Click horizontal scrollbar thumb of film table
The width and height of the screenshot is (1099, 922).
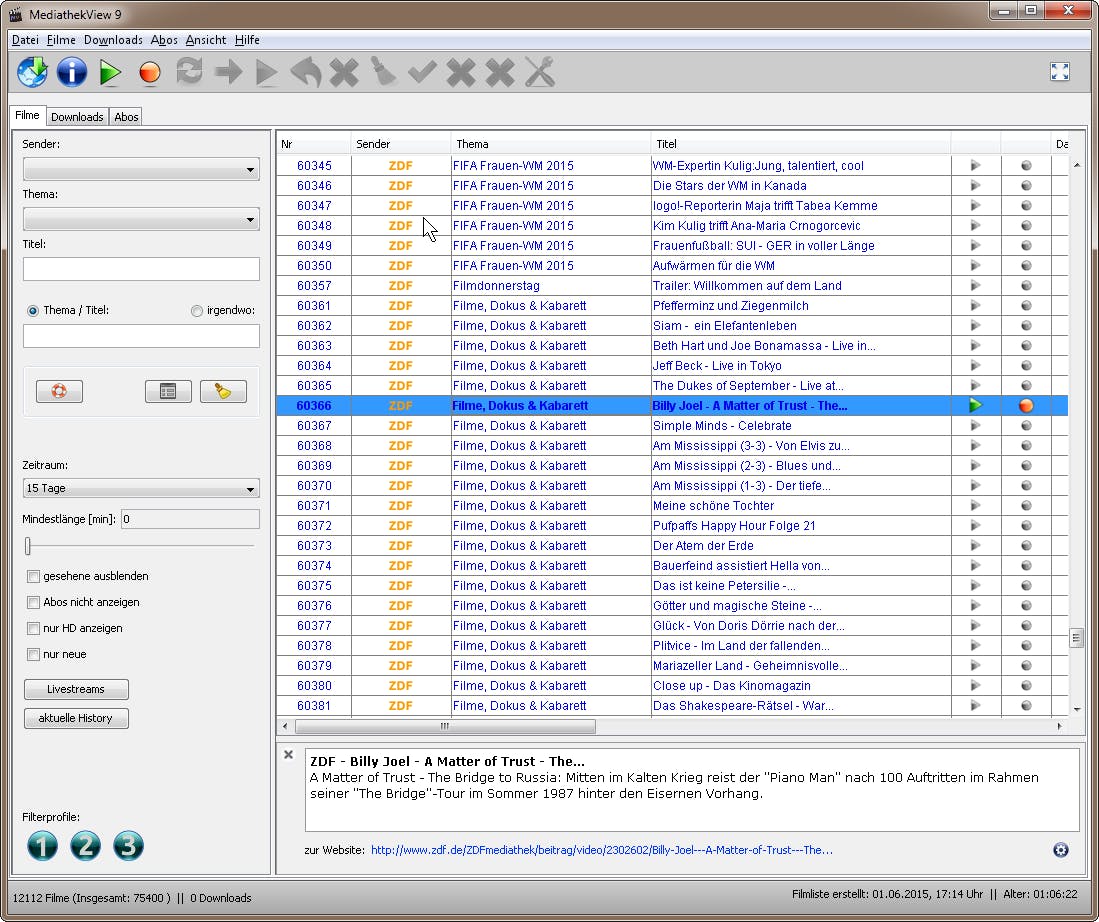(445, 726)
